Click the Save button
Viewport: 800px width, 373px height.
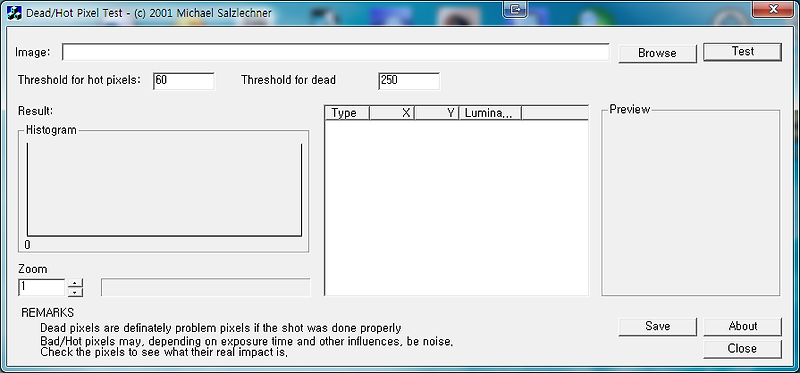(657, 327)
